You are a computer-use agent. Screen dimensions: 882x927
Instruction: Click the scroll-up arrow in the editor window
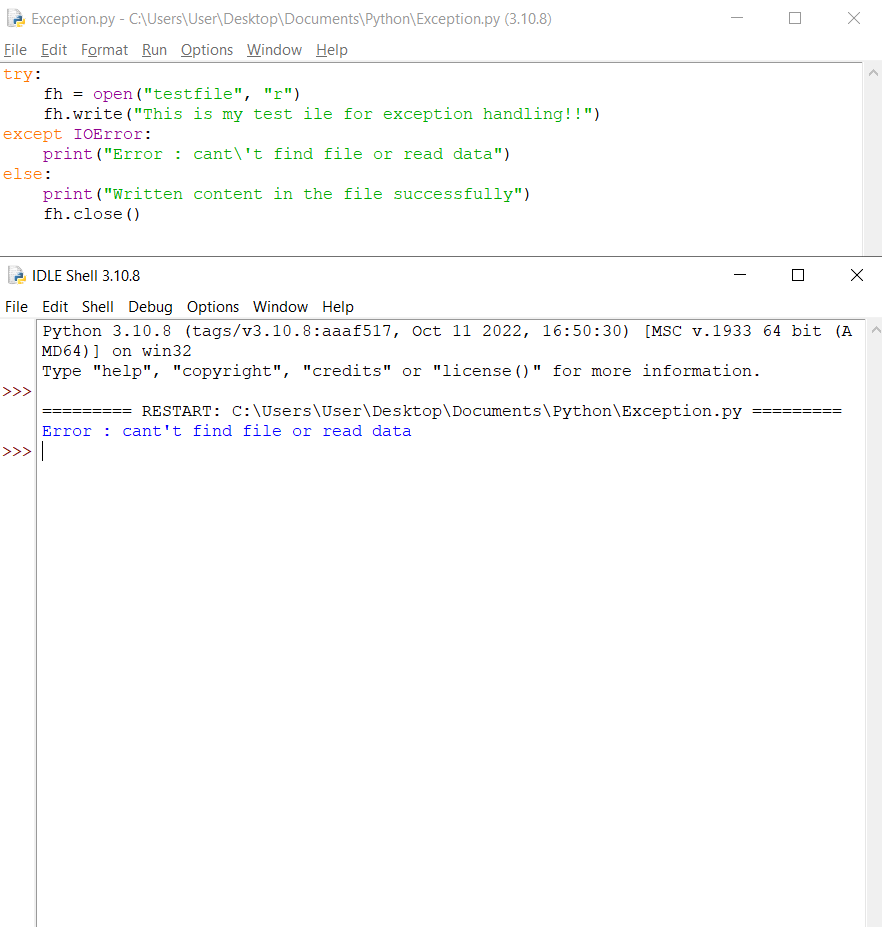pyautogui.click(x=874, y=71)
